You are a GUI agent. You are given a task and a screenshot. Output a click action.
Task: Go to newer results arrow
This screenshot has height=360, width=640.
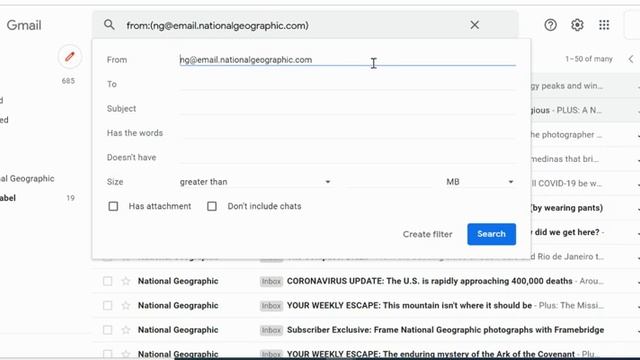tap(631, 59)
